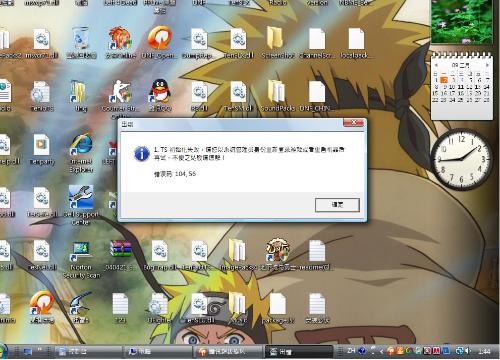Image resolution: width=500 pixels, height=360 pixels.
Task: Select the localpack file icon
Action: coord(355,42)
